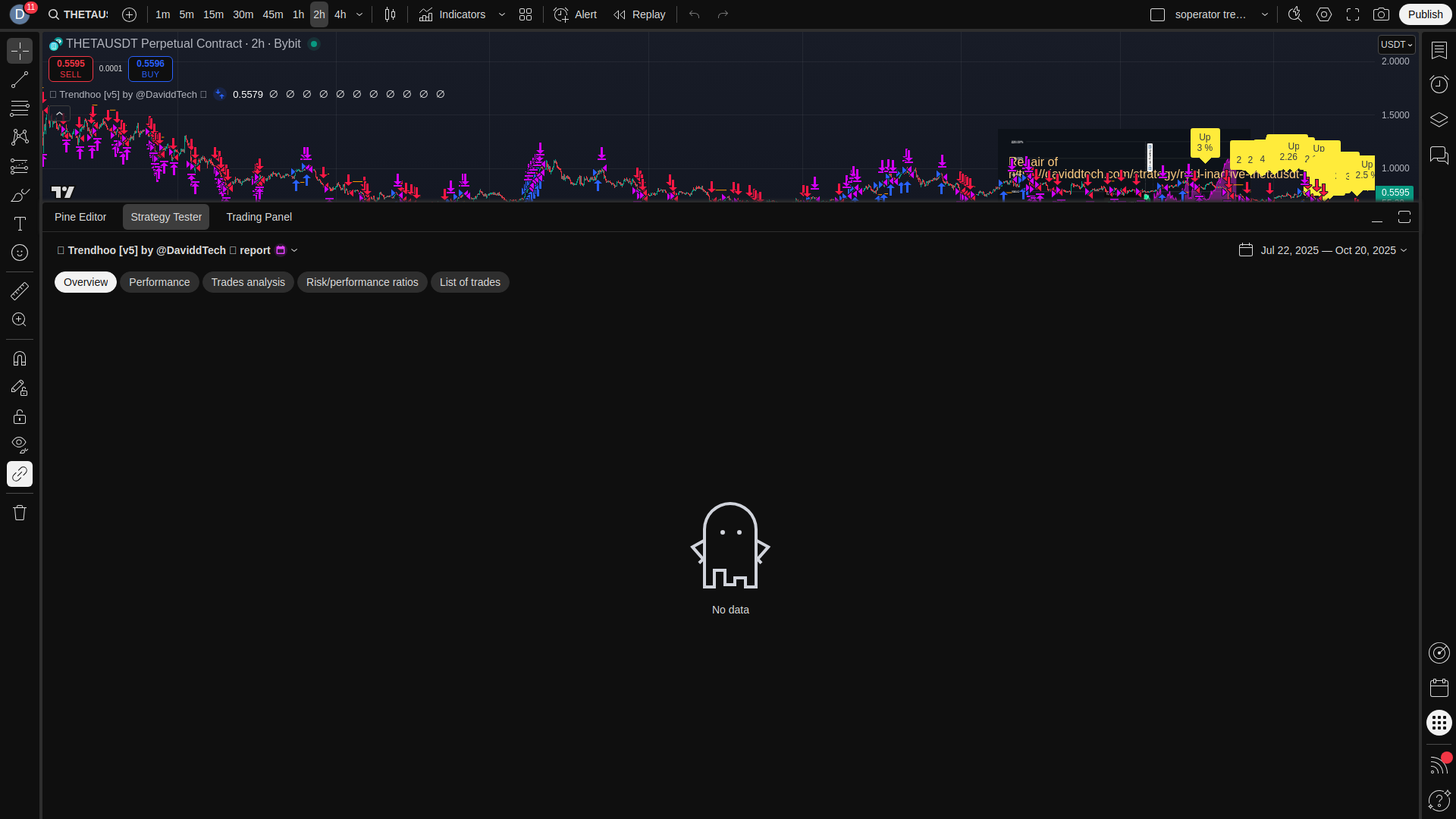The image size is (1456, 819).
Task: Open chart layout grid selector
Action: (526, 14)
